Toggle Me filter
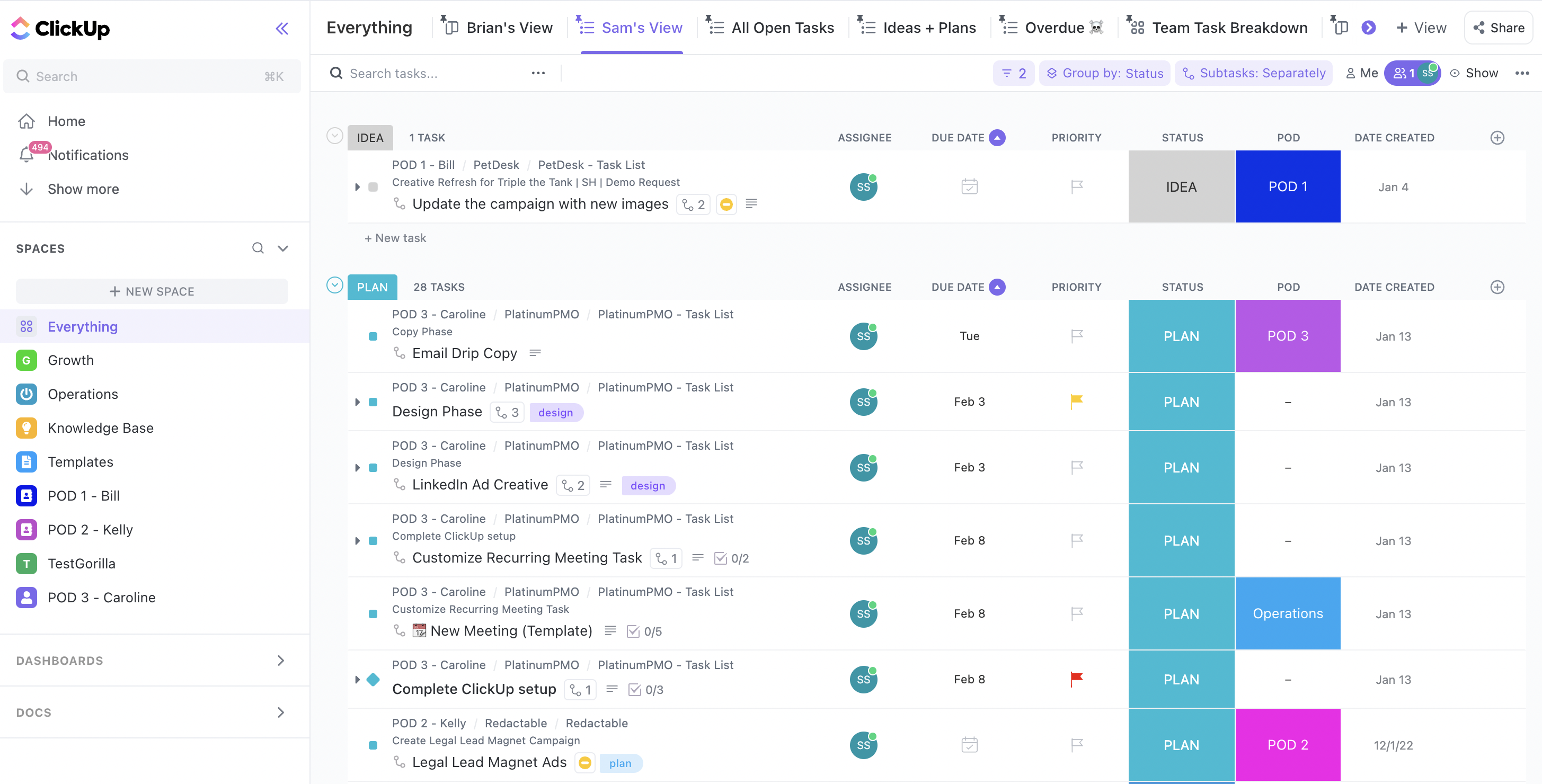Viewport: 1542px width, 784px height. [1362, 73]
